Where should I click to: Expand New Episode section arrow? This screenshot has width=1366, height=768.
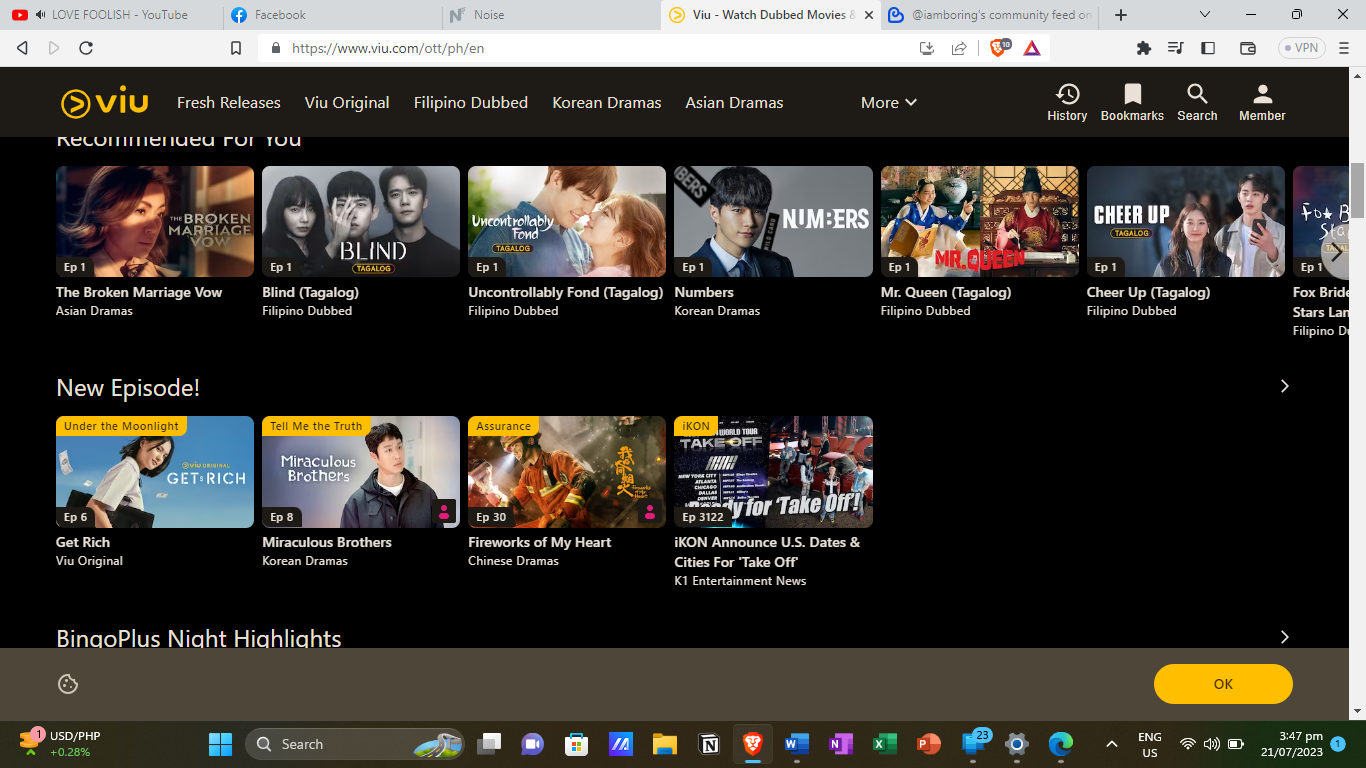click(1285, 387)
